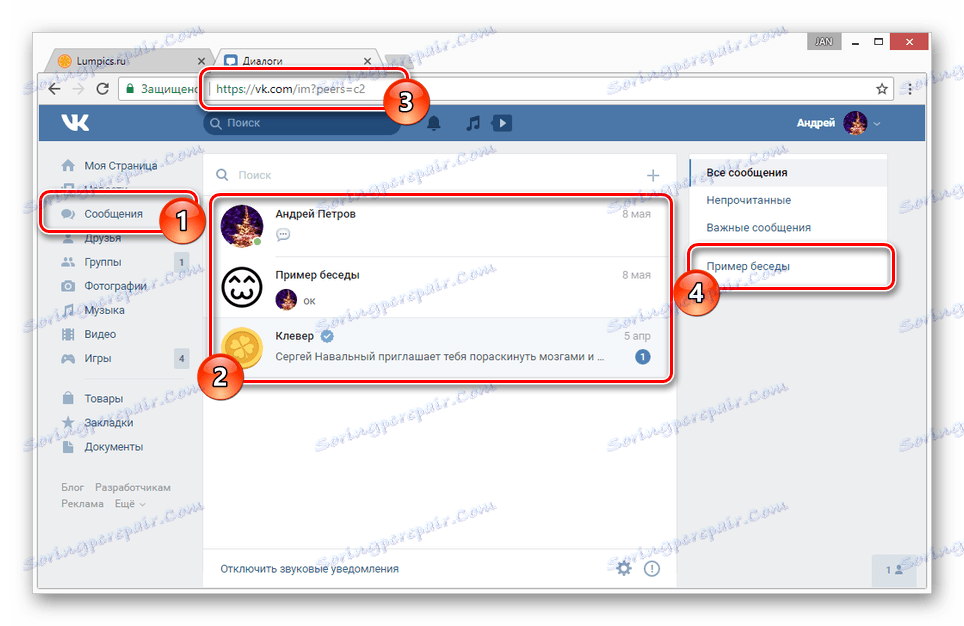Open the Андрей Петров dialog

[440, 226]
